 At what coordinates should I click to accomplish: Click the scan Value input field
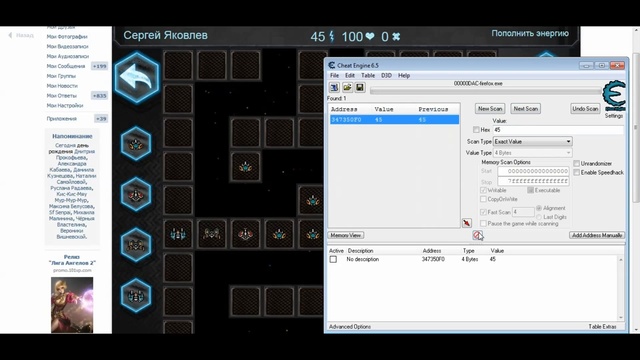[x=558, y=130]
